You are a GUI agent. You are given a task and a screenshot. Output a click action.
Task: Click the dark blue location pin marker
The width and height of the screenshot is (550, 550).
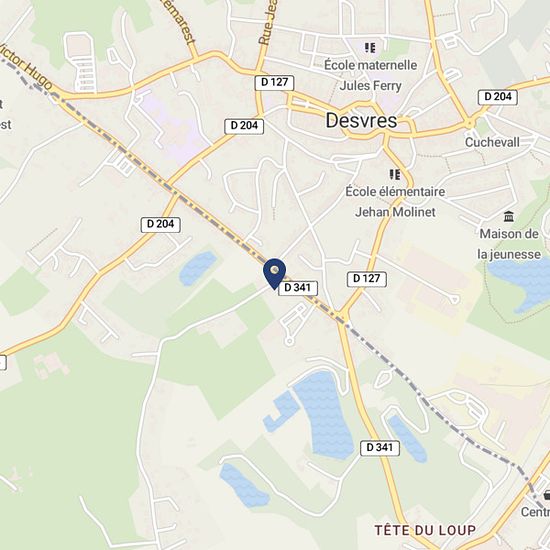(x=275, y=274)
